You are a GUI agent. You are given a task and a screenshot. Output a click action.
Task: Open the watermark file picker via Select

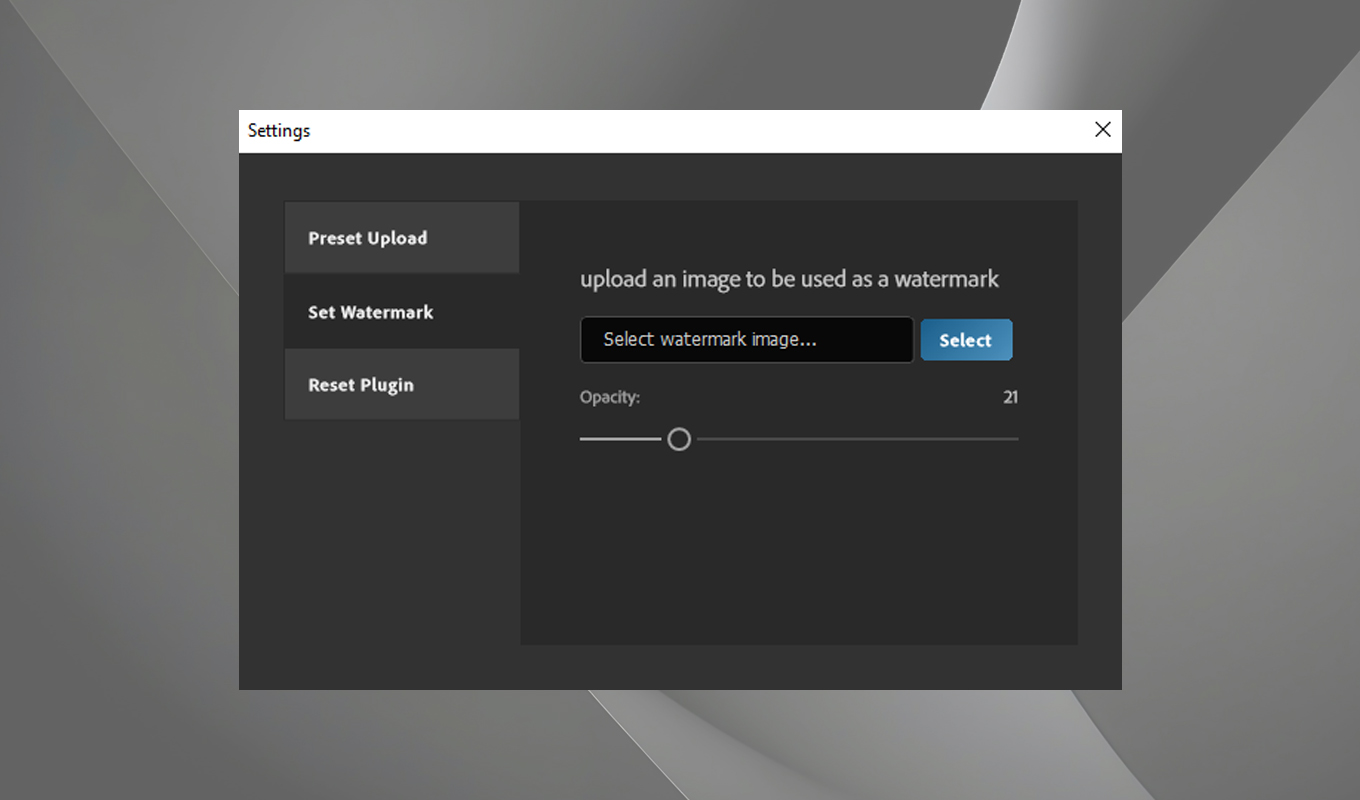966,339
